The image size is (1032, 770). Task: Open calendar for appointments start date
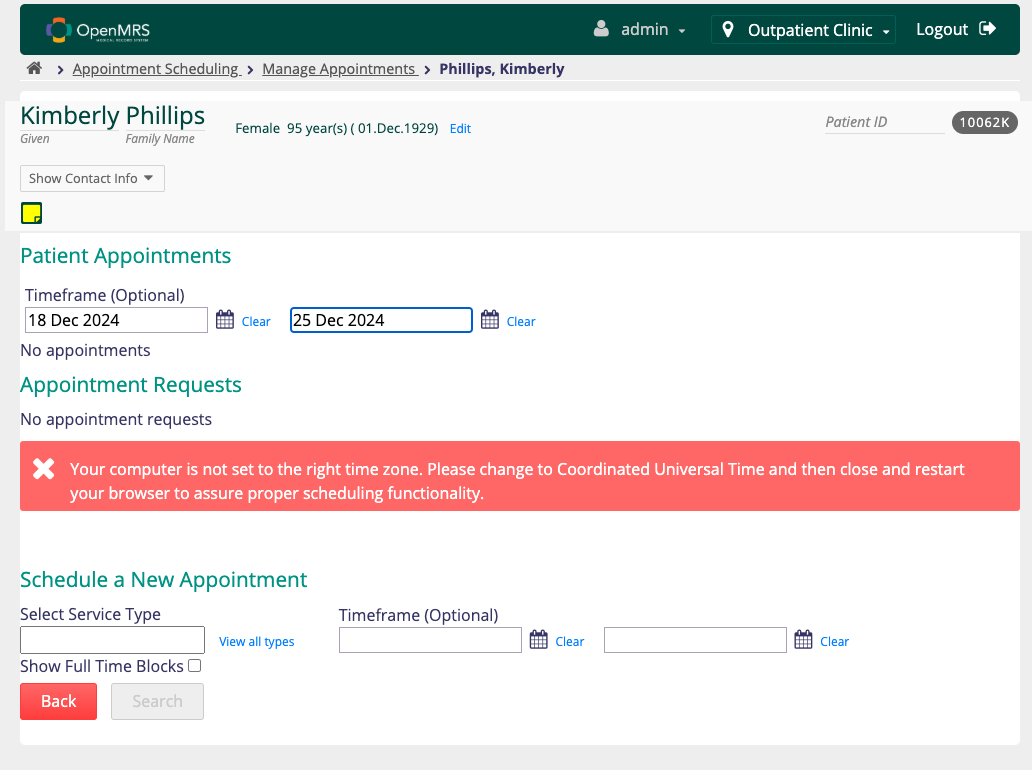click(225, 320)
